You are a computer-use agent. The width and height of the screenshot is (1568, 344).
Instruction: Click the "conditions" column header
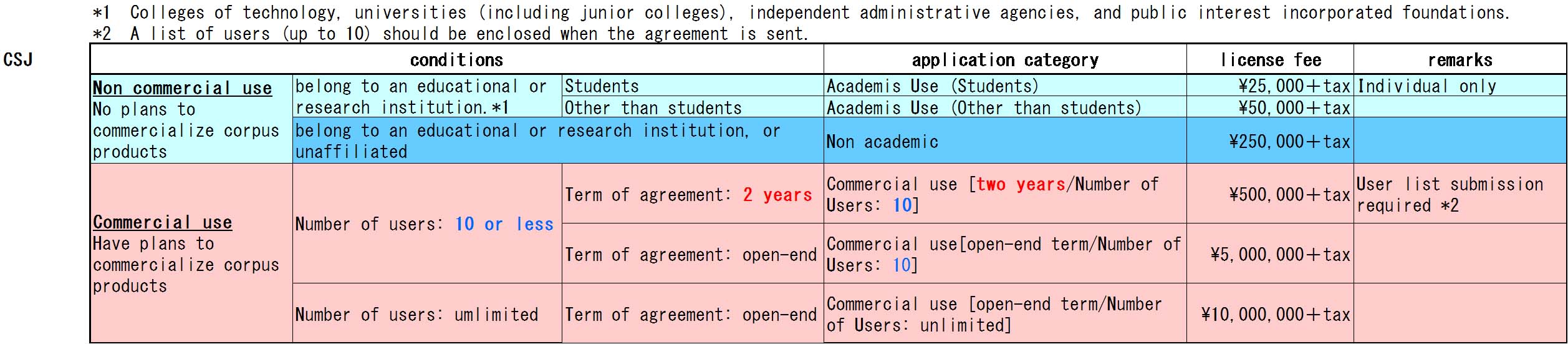456,60
